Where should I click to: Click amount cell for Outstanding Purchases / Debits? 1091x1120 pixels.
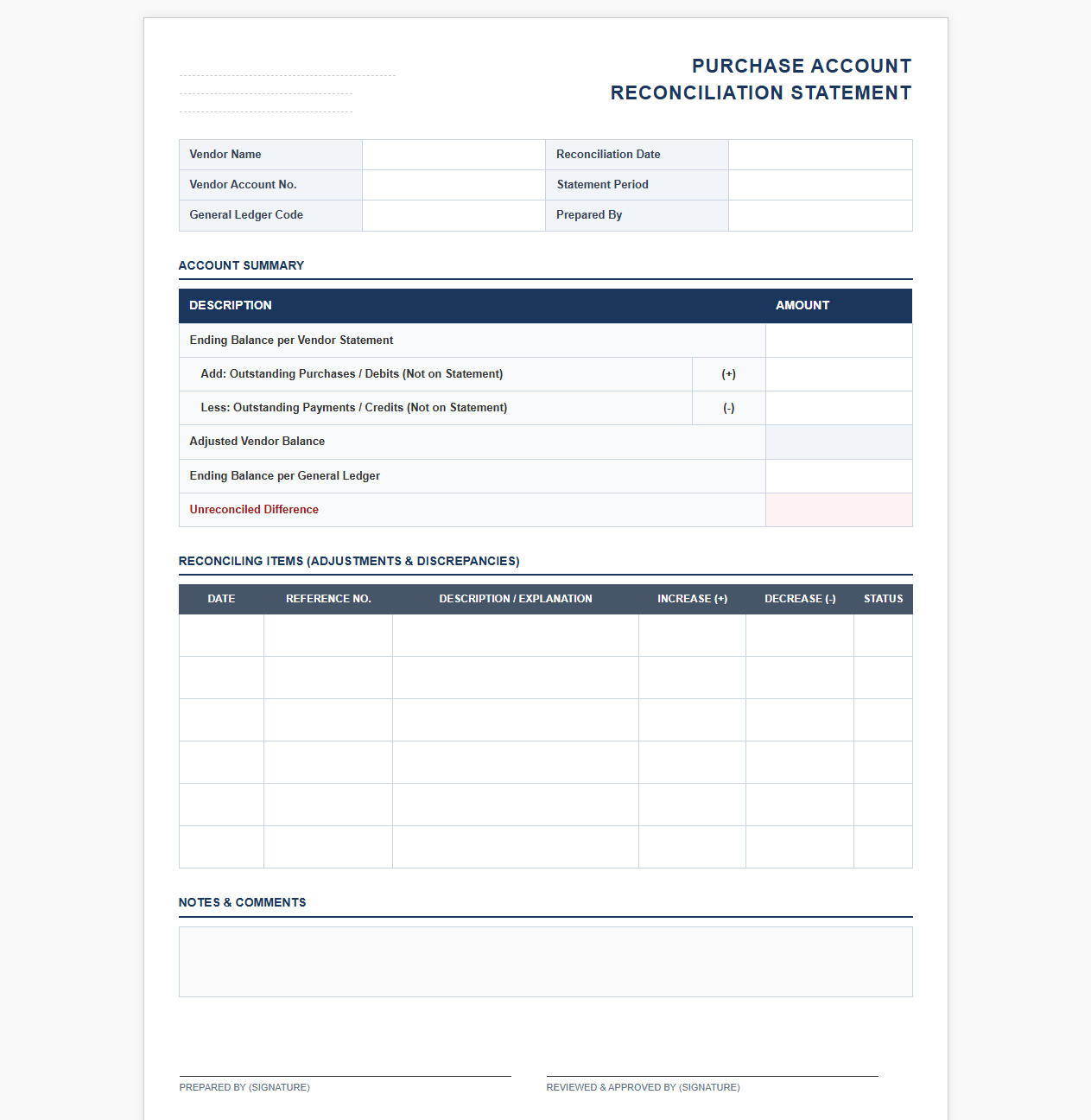[x=839, y=374]
